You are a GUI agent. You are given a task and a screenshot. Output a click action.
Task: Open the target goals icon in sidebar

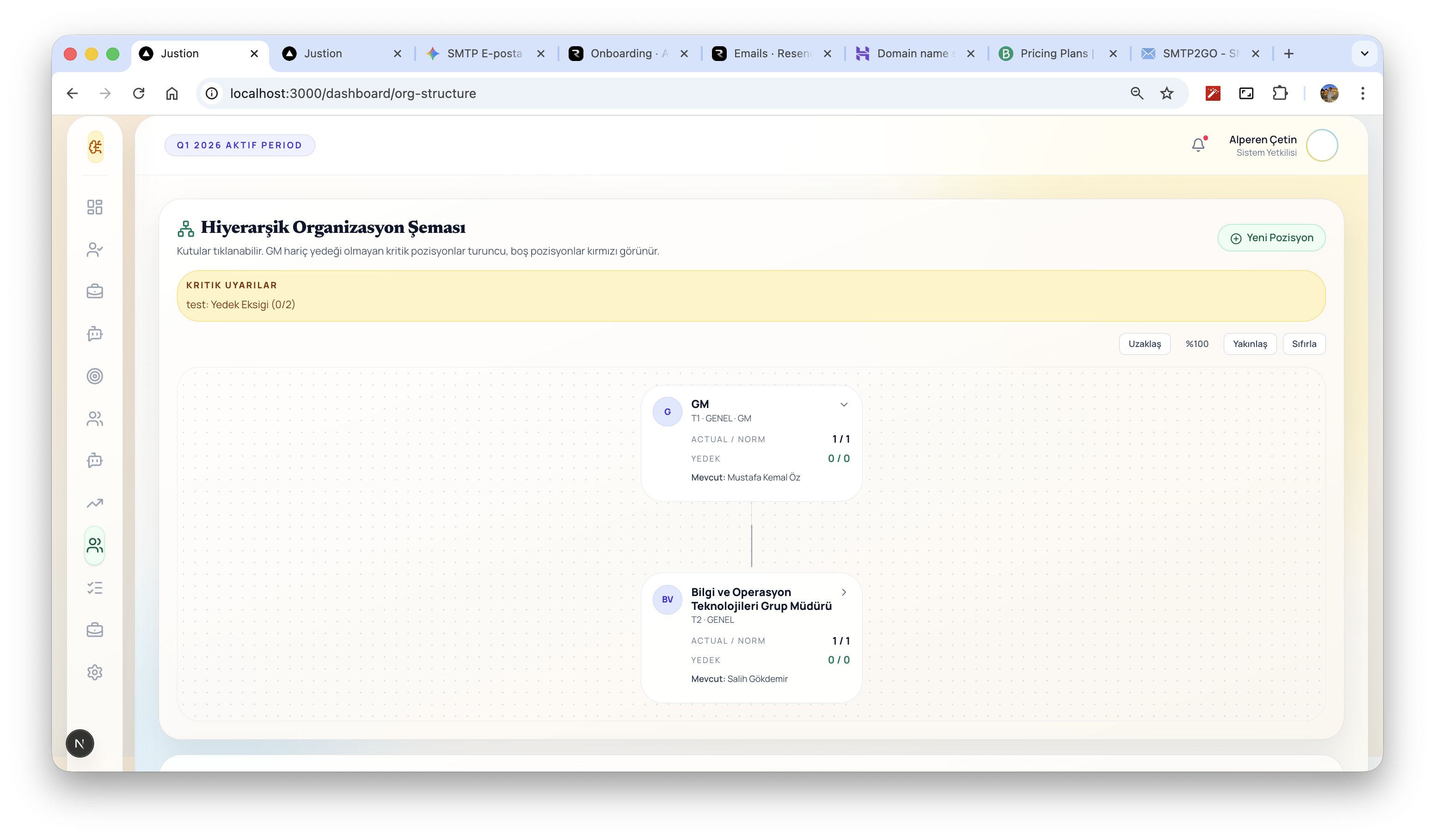pyautogui.click(x=94, y=376)
